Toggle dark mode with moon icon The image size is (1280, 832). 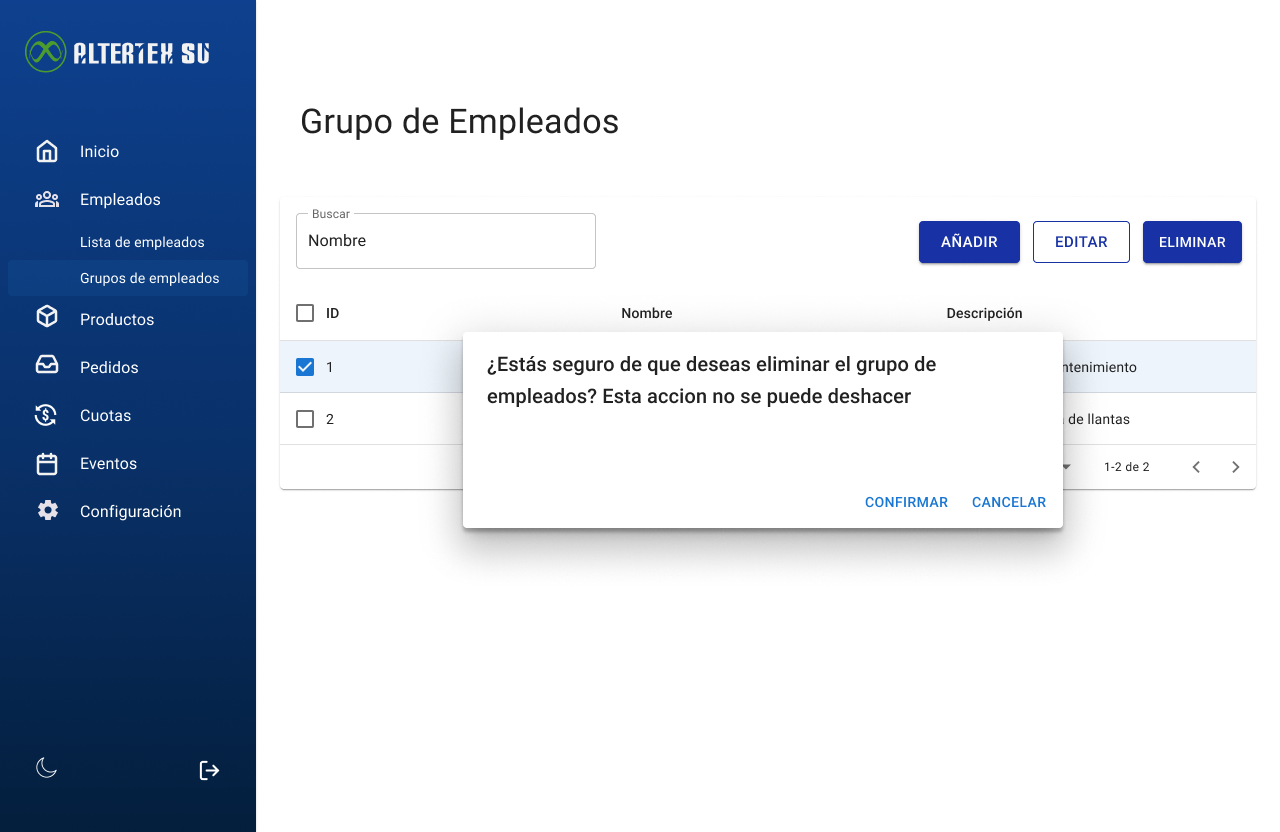47,768
